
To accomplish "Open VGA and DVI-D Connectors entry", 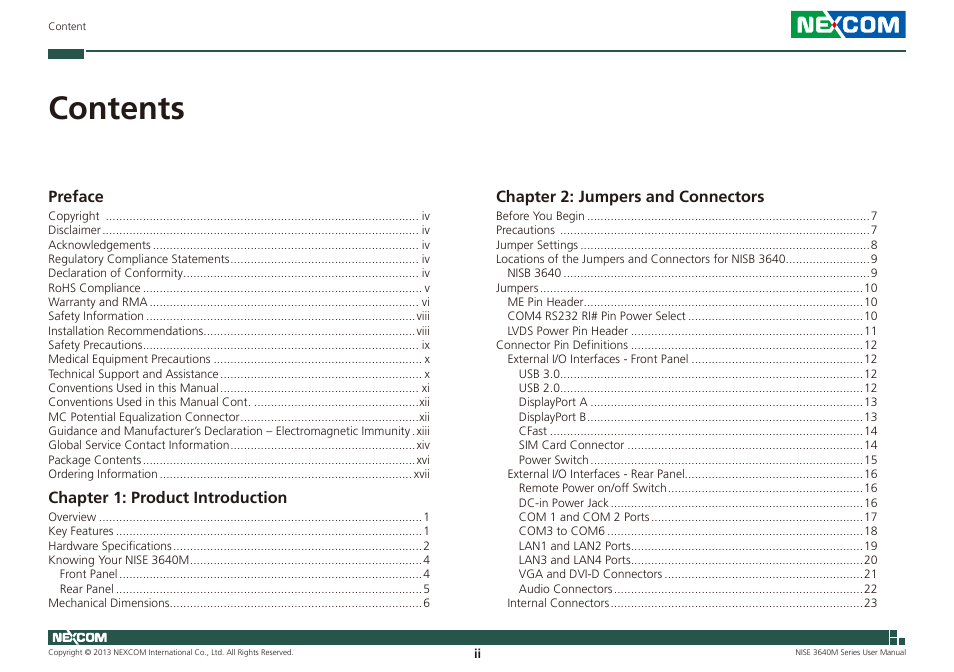I will pyautogui.click(x=698, y=574).
